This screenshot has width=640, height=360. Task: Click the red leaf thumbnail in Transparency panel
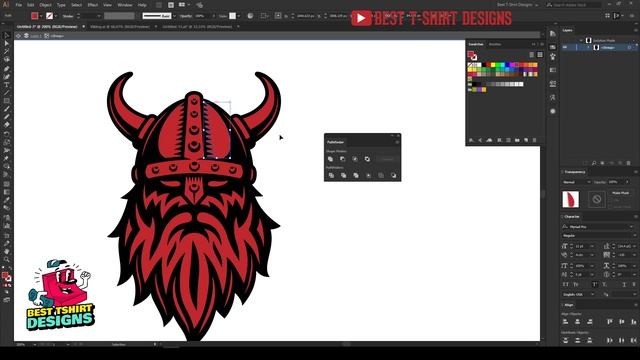[x=571, y=199]
